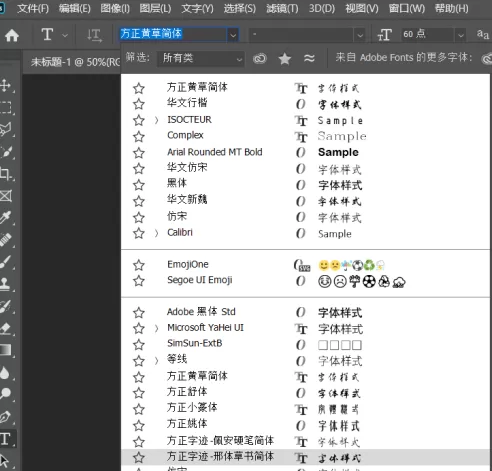Select the Healing Brush tool
The width and height of the screenshot is (492, 471).
coord(6,240)
